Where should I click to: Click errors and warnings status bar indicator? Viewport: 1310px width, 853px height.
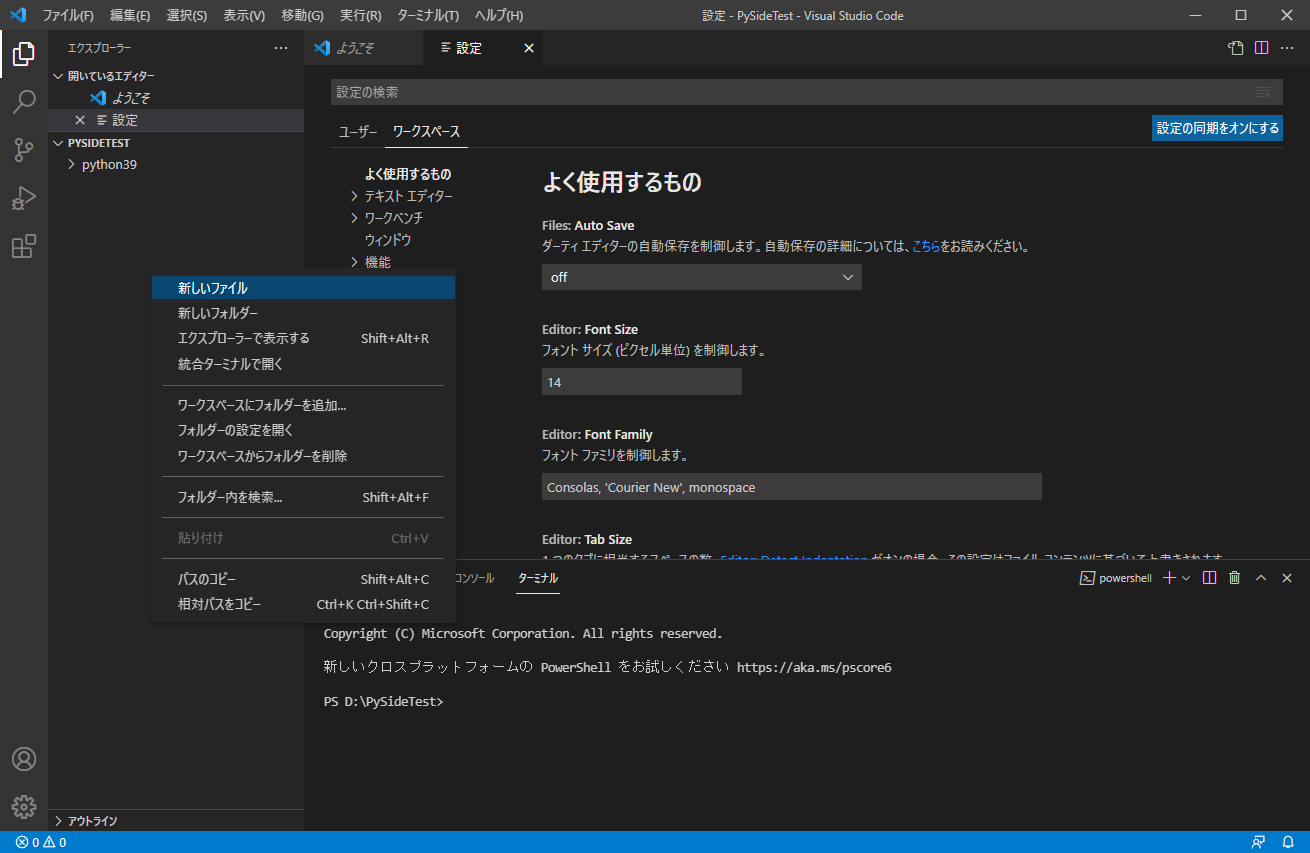point(41,842)
